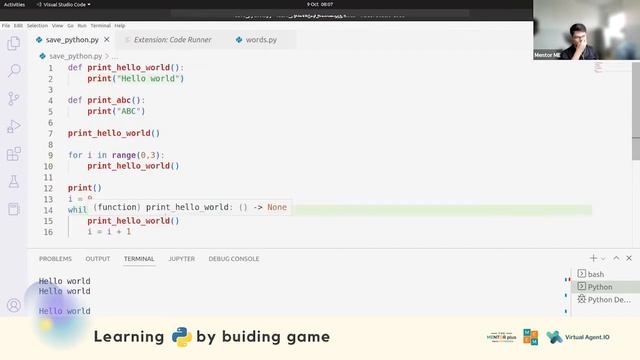
Task: Open the Run and Debug view
Action: coord(13,126)
